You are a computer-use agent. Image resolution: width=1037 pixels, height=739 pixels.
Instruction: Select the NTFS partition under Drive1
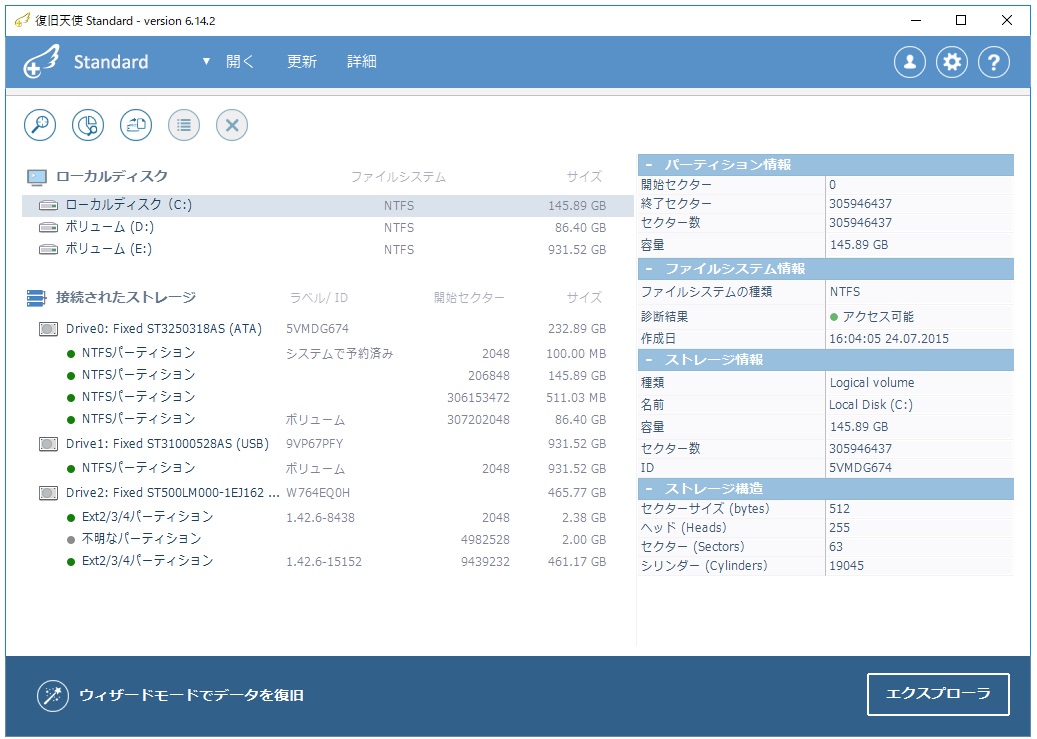(327, 468)
